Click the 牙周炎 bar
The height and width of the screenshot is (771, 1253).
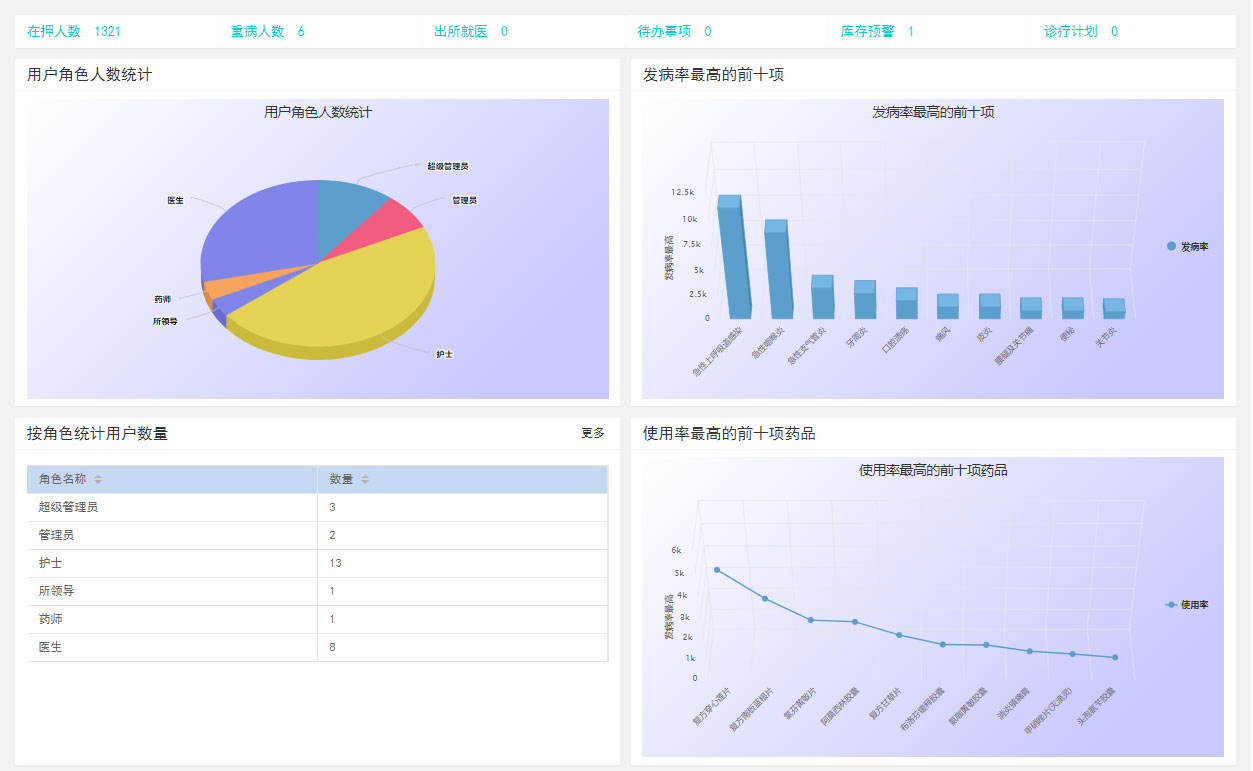pos(866,300)
